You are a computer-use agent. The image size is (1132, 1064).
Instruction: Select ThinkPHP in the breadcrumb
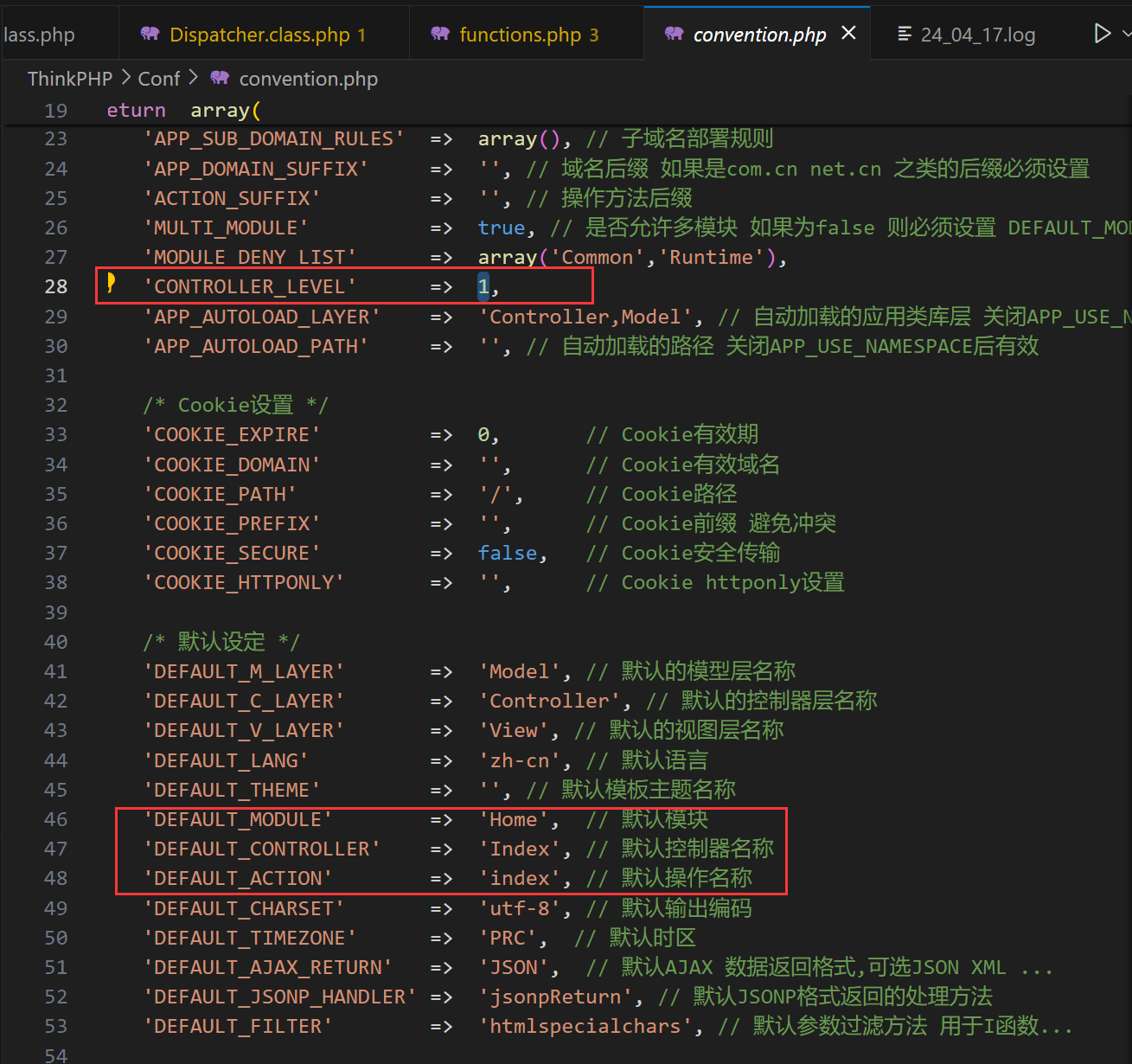[x=70, y=79]
